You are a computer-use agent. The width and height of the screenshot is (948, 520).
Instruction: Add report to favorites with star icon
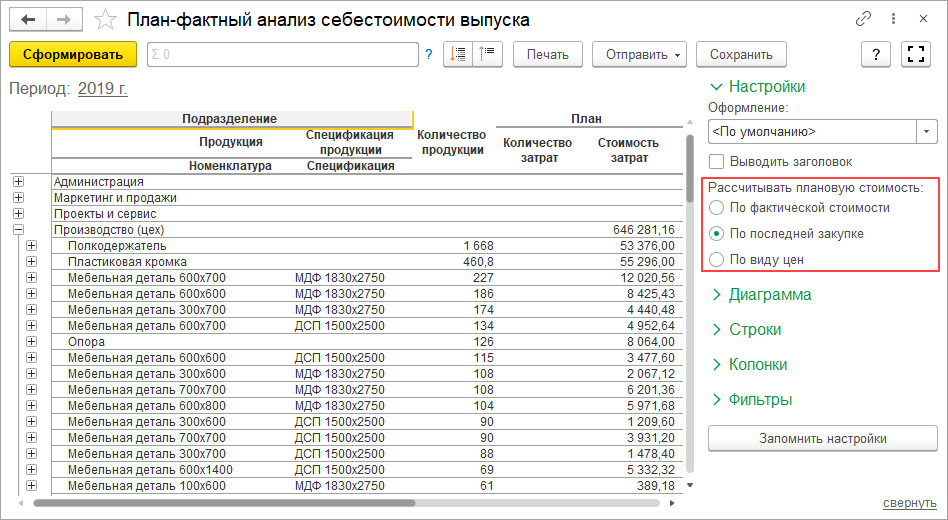click(x=104, y=19)
